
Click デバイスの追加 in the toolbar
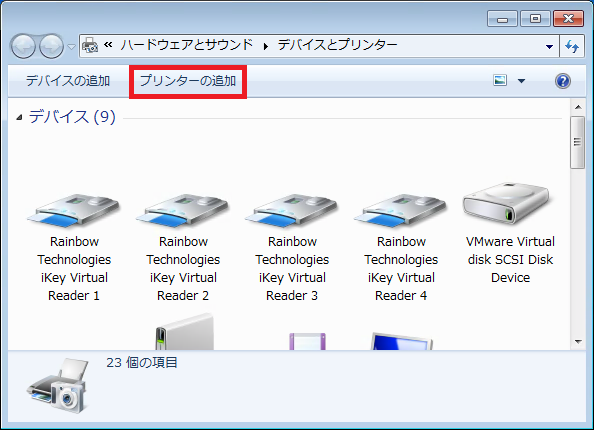point(68,81)
